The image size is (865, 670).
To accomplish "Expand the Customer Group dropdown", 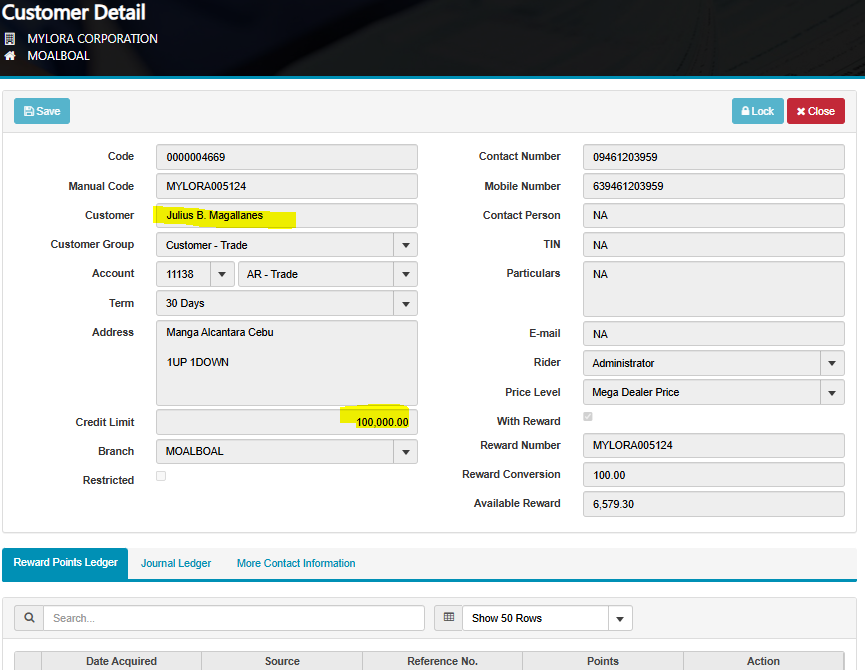I will [x=405, y=245].
